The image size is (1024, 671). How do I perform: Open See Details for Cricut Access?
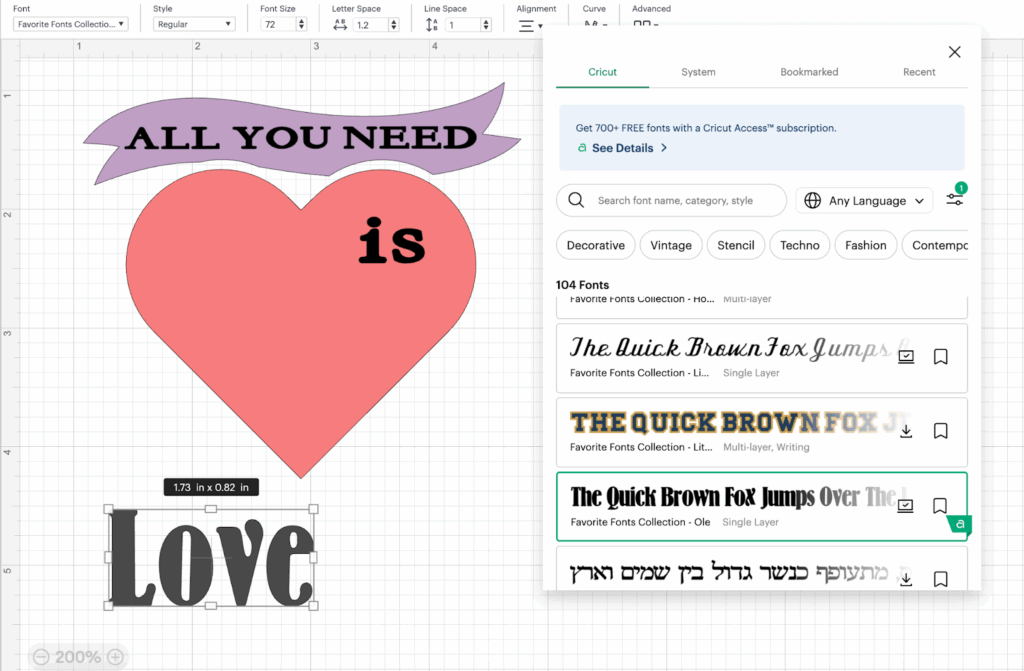tap(622, 148)
